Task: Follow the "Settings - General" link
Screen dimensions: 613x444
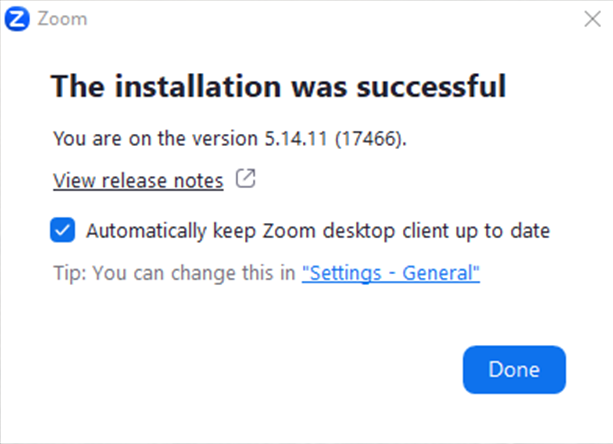Action: [x=391, y=273]
